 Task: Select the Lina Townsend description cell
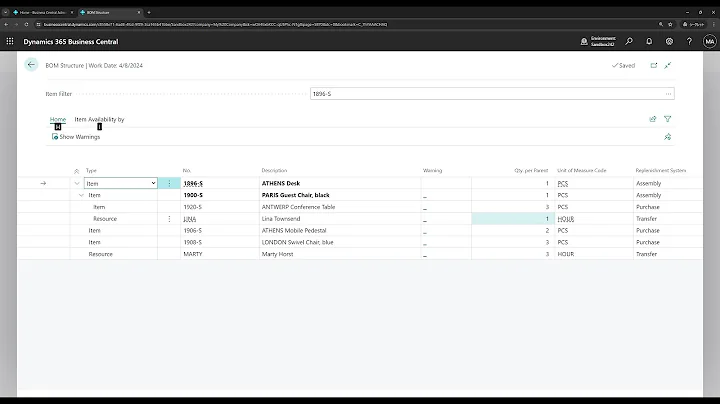pos(340,219)
